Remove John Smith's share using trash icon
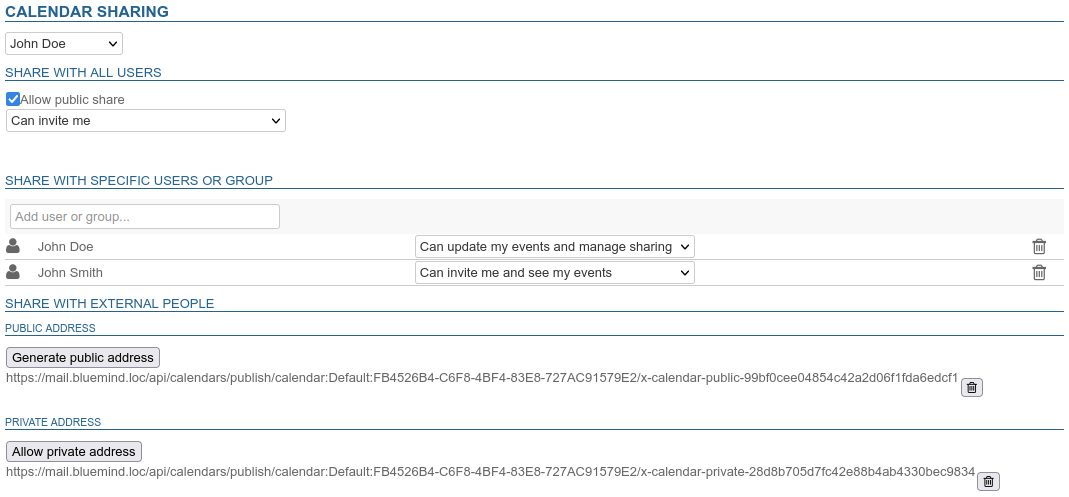Screen dimensions: 1069x497 [1039, 273]
